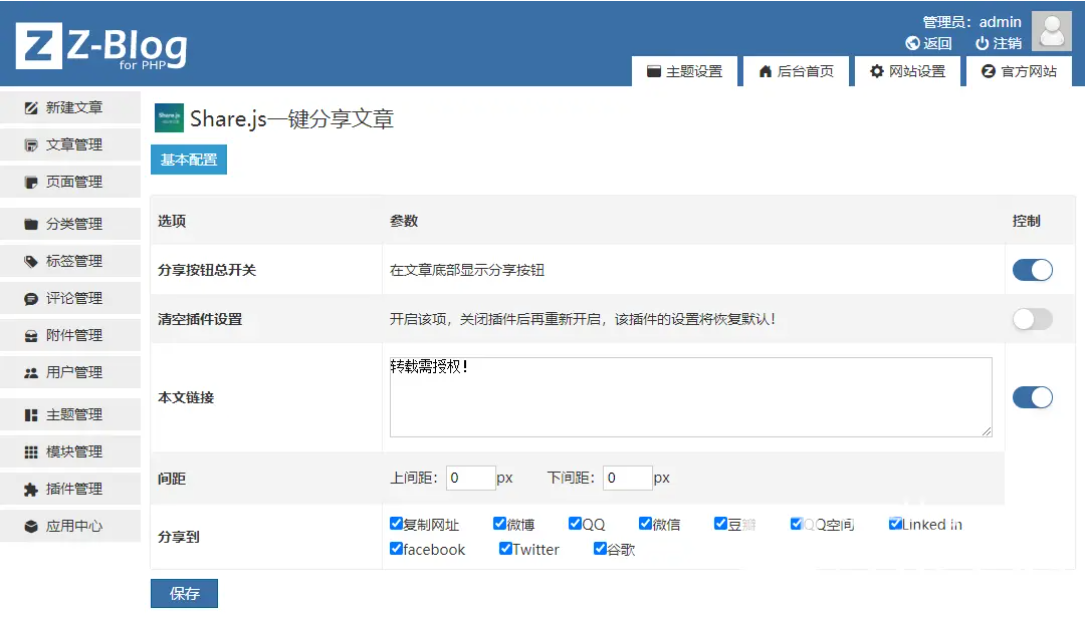Viewport: 1086px width, 619px height.
Task: Open 文章管理 in the sidebar
Action: [70, 145]
